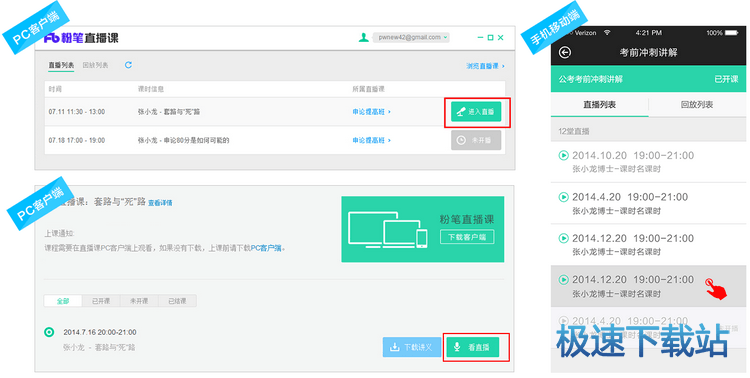Select 全部 filter tab
The width and height of the screenshot is (750, 378).
click(63, 301)
